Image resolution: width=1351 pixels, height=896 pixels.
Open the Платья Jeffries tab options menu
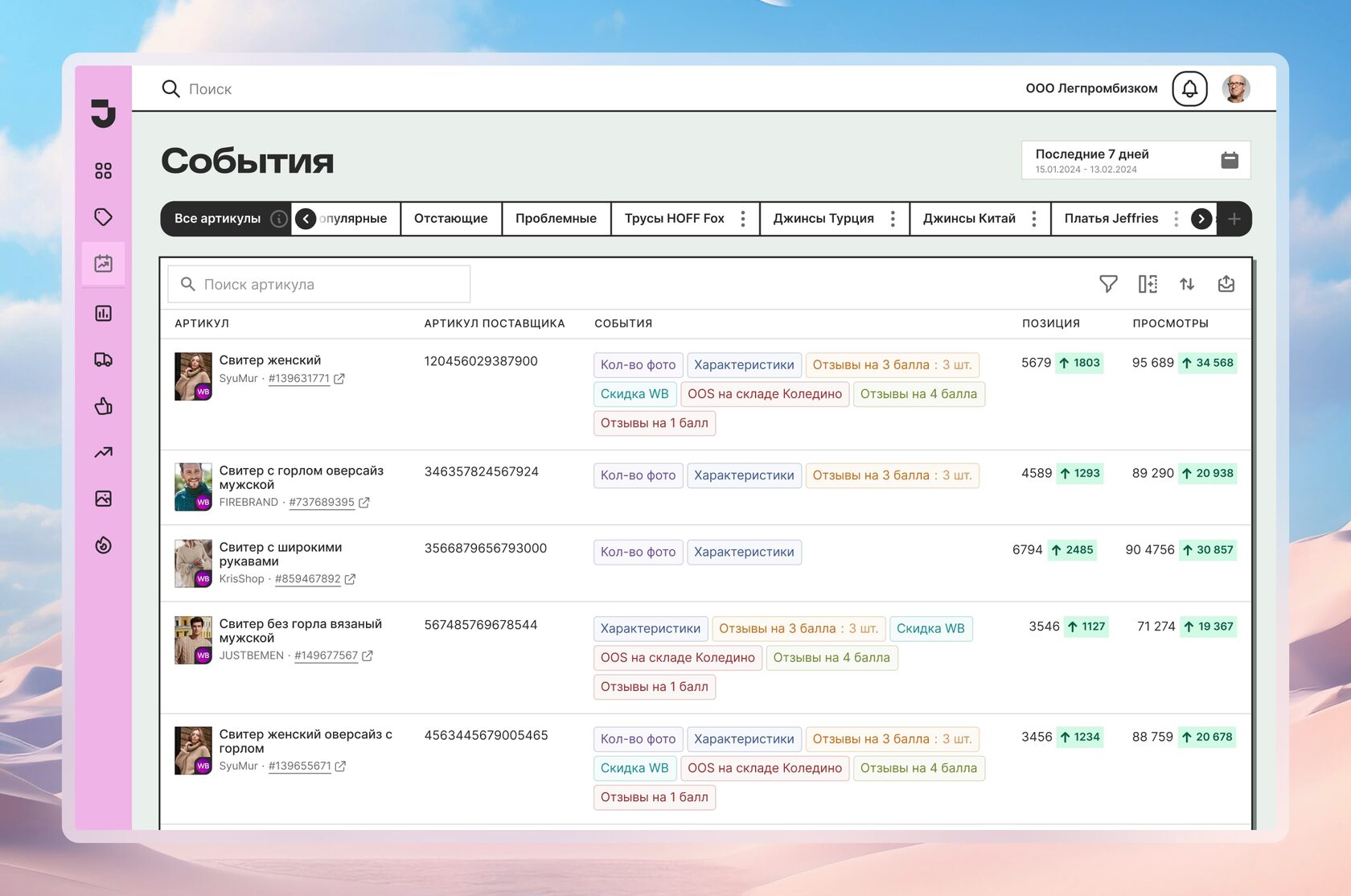[1176, 219]
